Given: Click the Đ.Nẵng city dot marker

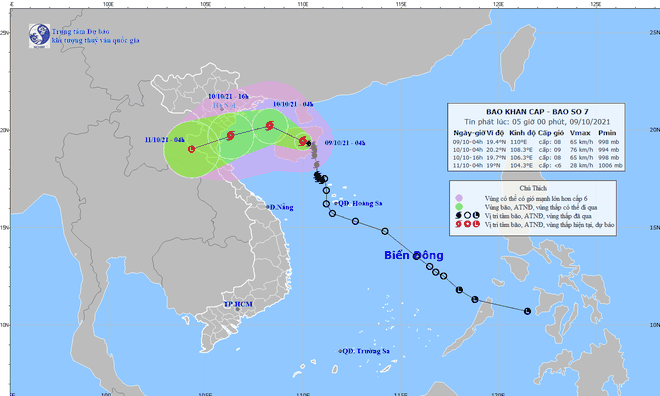Looking at the screenshot, I should (x=268, y=207).
